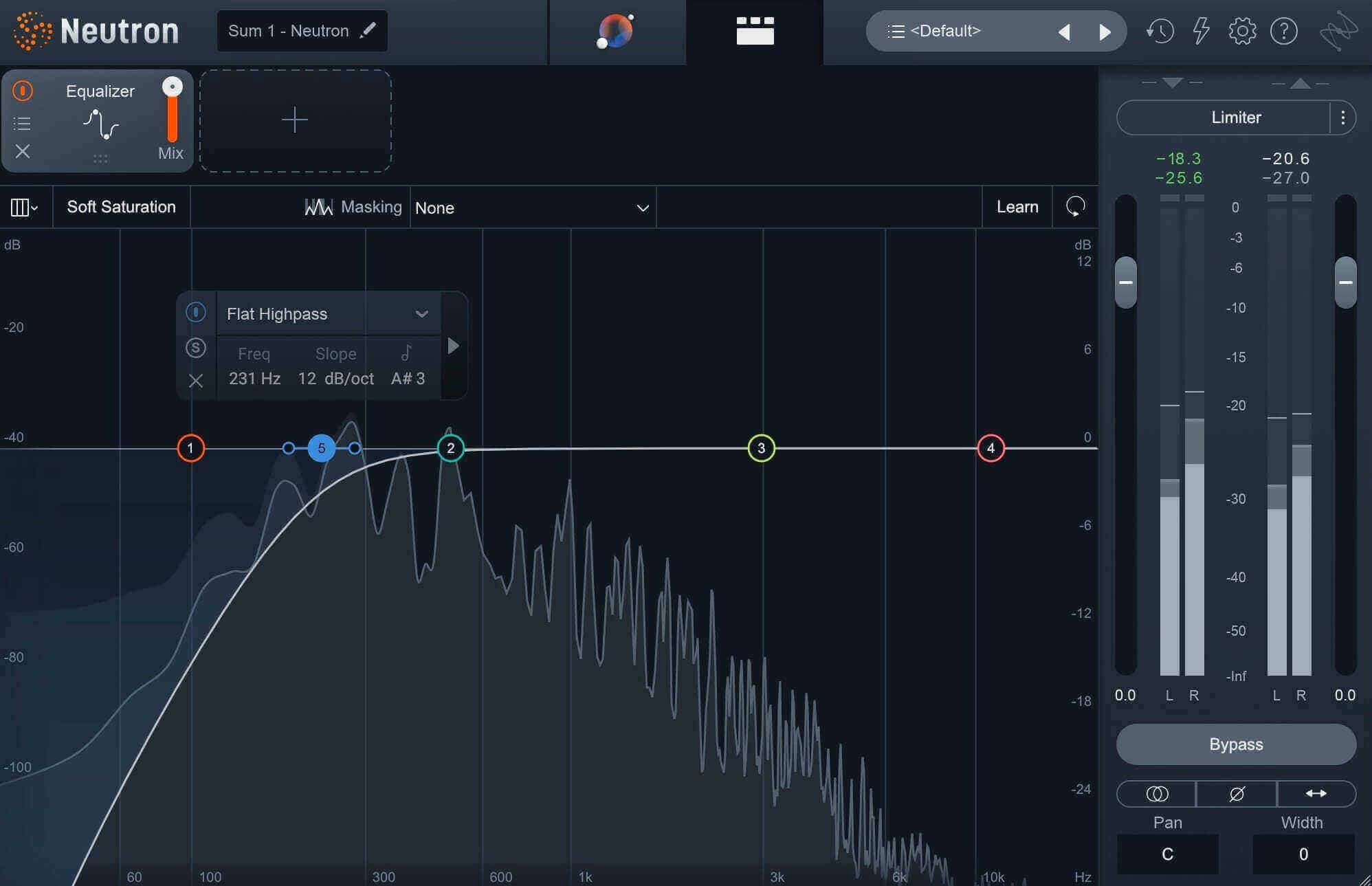Select EQ band node 3
Image resolution: width=1372 pixels, height=886 pixels.
(761, 449)
